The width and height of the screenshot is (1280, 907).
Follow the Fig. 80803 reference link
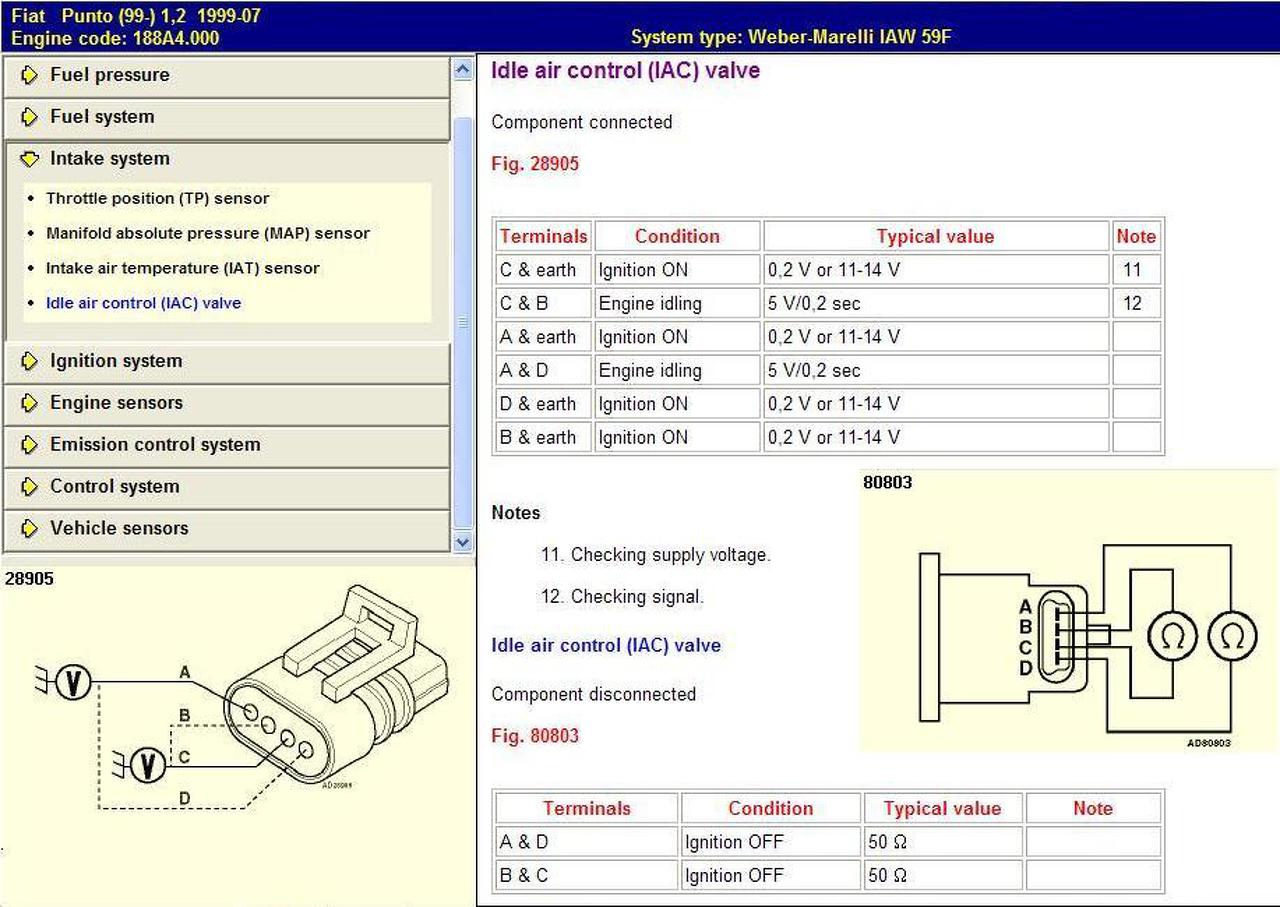[535, 736]
